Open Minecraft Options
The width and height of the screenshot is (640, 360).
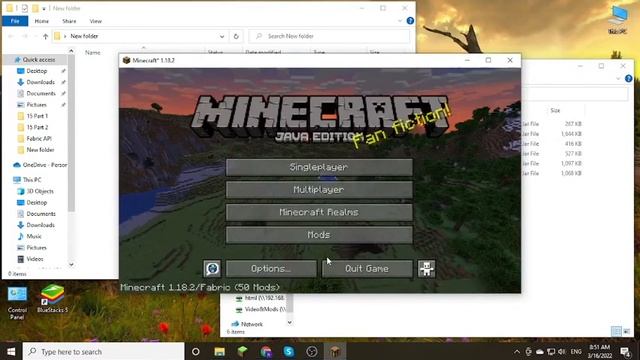click(271, 269)
